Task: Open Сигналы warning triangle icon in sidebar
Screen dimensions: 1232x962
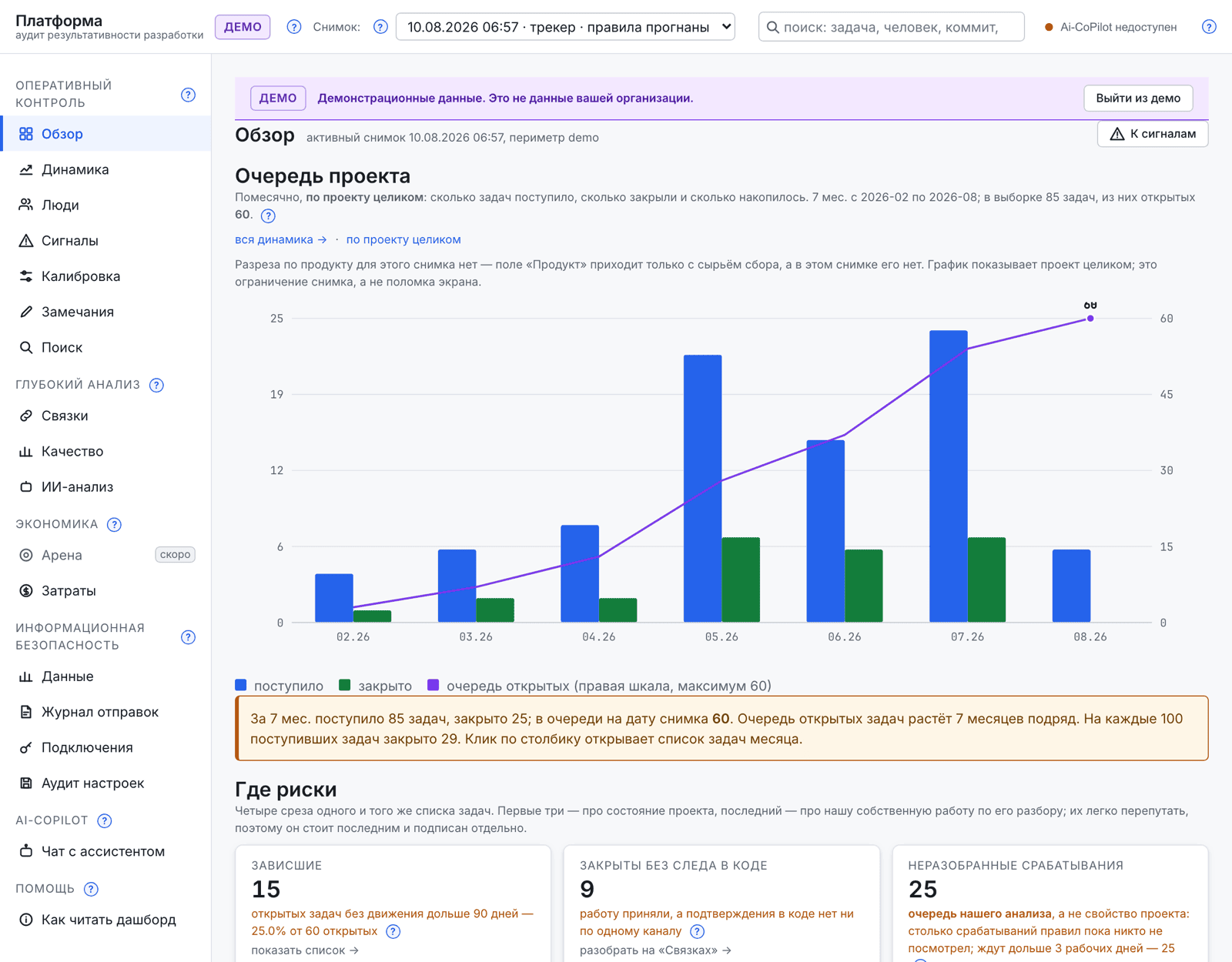Action: click(26, 241)
